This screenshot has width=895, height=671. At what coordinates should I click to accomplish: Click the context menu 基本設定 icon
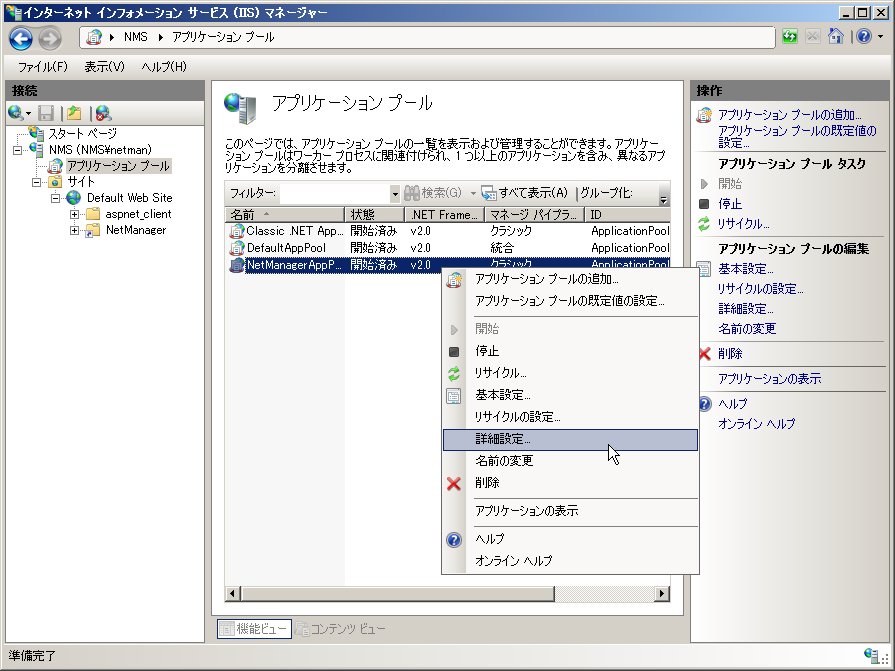454,395
